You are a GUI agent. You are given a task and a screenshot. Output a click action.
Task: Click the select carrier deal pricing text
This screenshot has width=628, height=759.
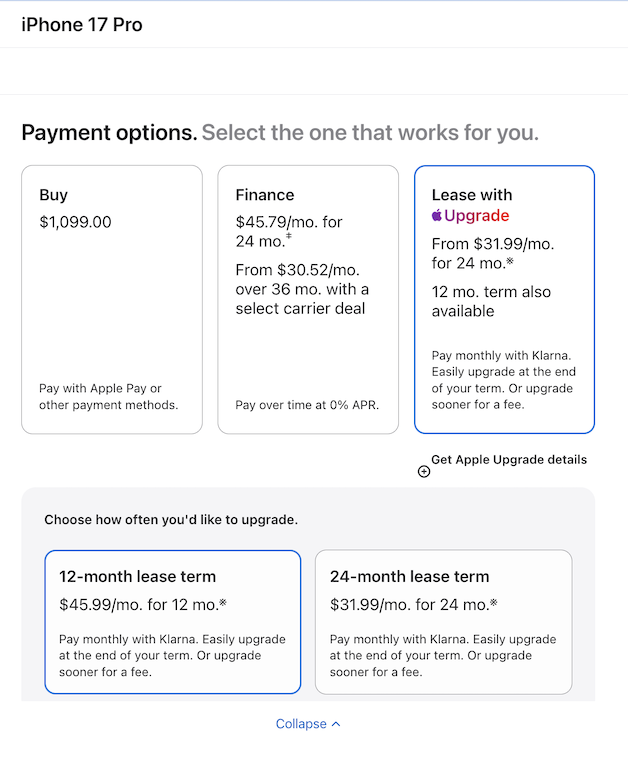click(x=302, y=289)
